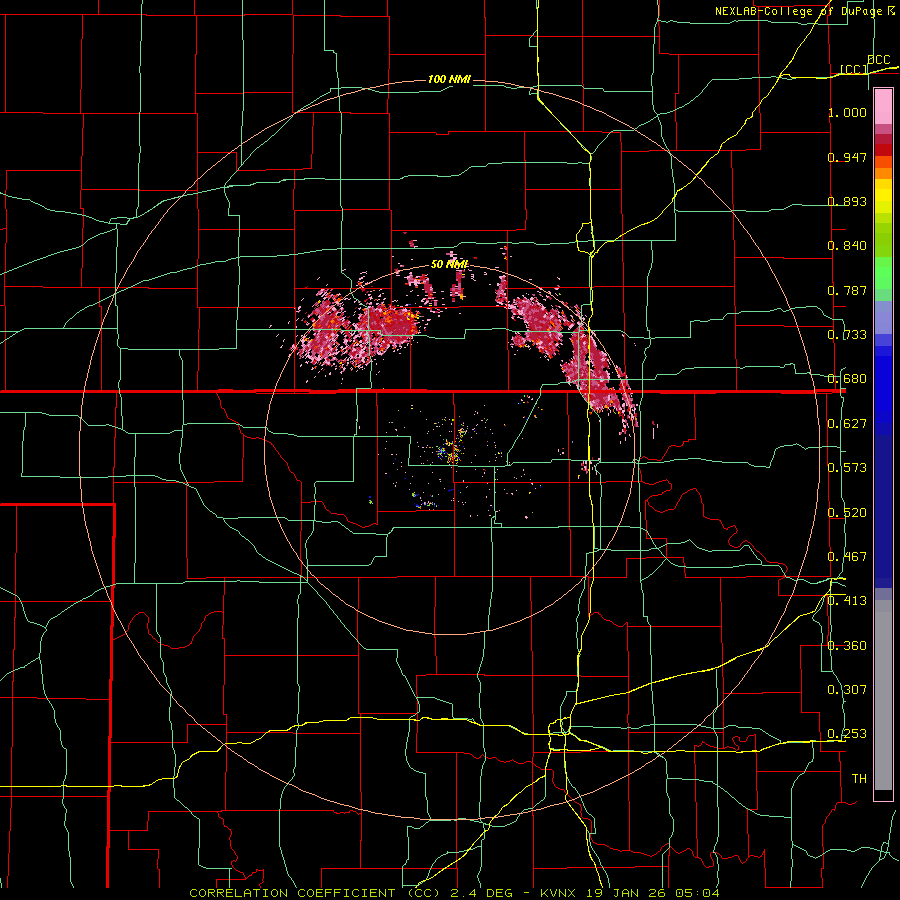Viewport: 900px width, 900px height.
Task: Click the 2.4 DEG elevation angle text
Action: pos(482,893)
